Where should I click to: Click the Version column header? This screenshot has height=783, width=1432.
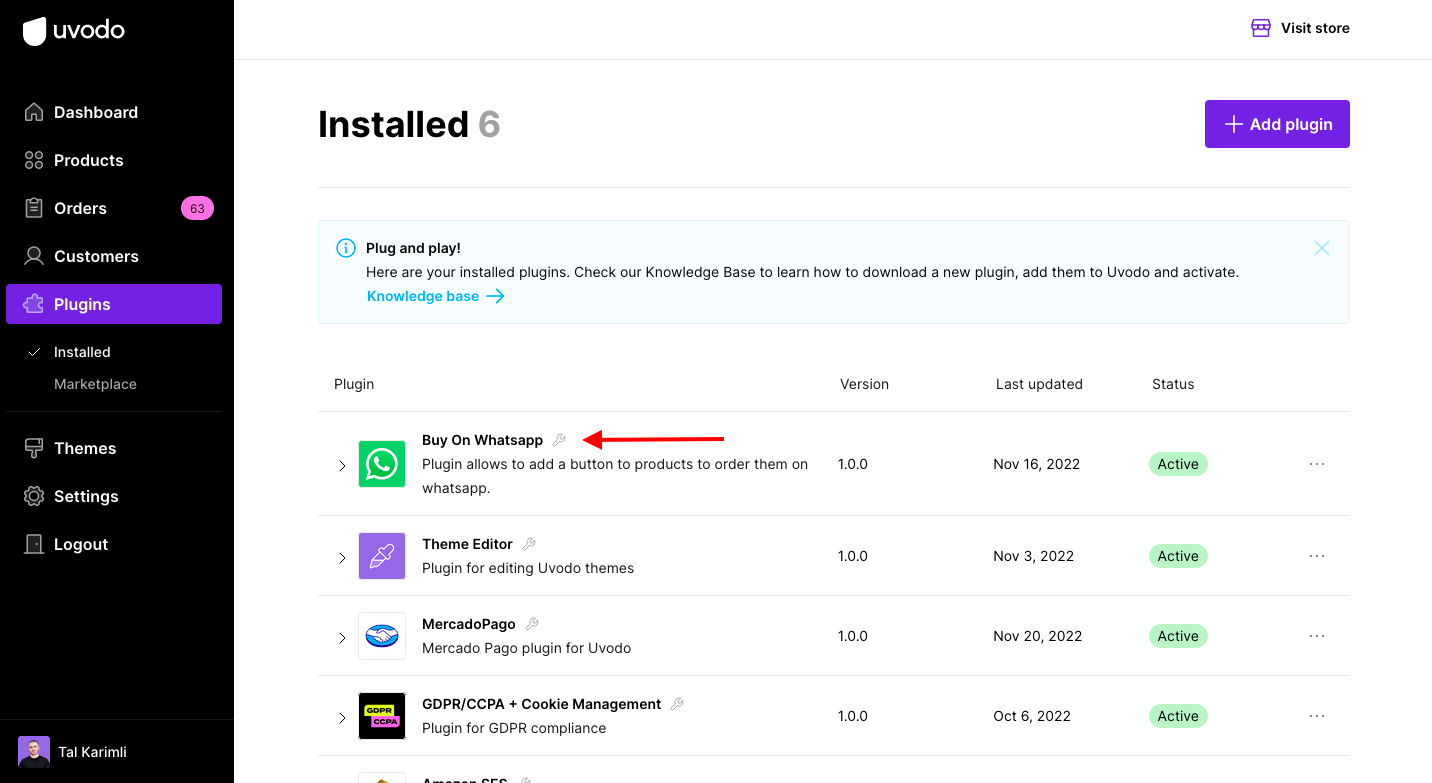(x=864, y=384)
